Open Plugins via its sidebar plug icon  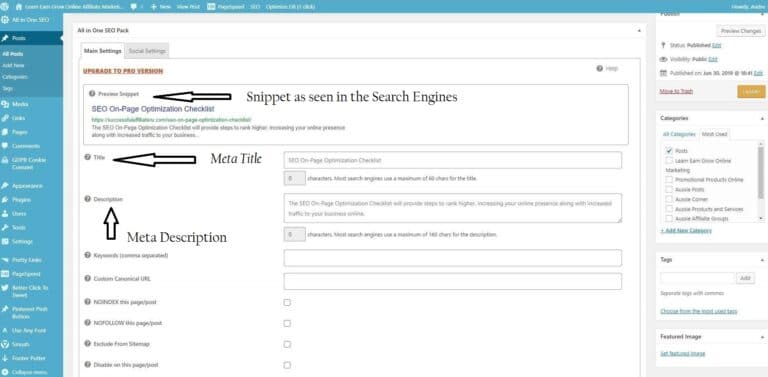click(5, 200)
